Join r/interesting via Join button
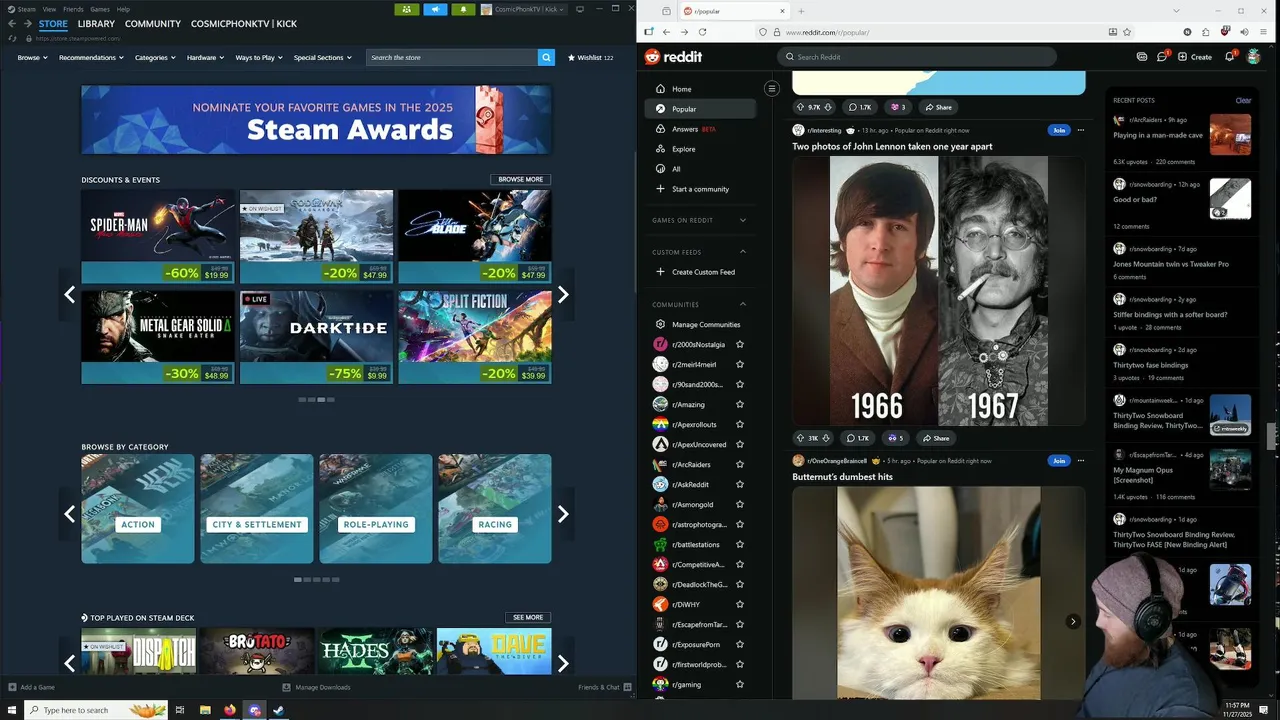 coord(1059,130)
